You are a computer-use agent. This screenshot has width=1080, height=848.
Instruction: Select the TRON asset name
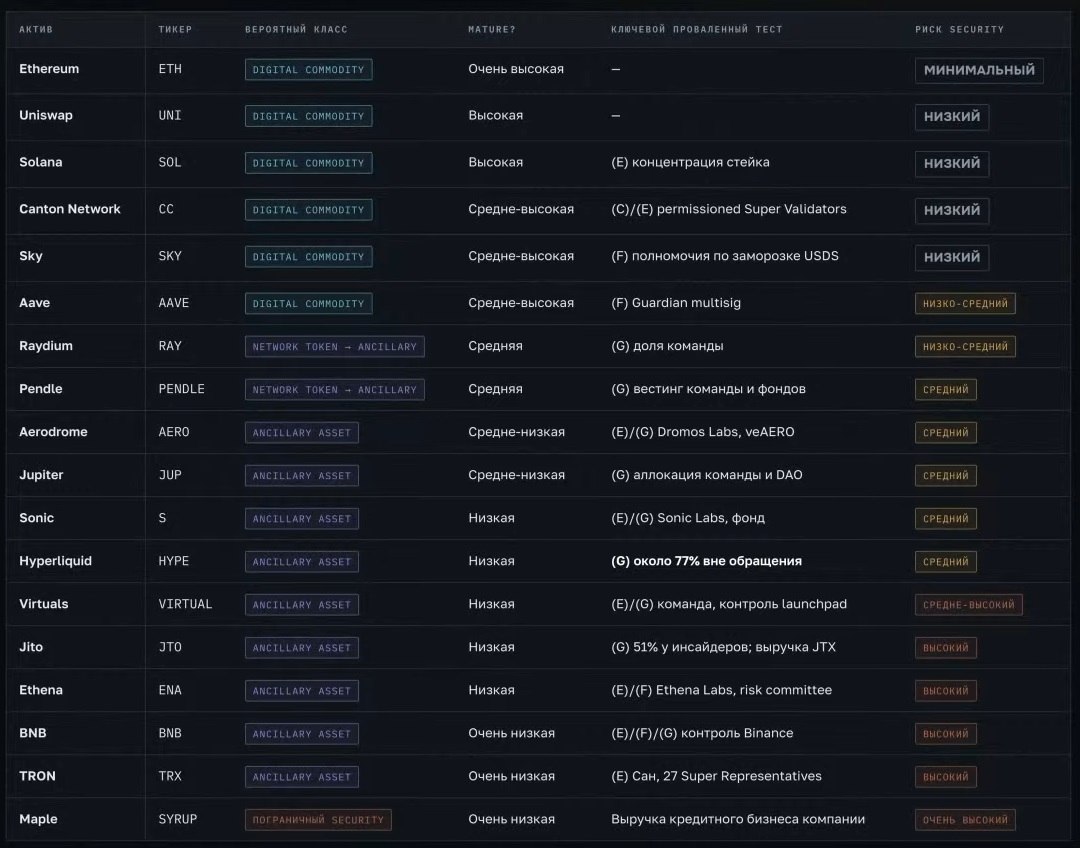pyautogui.click(x=37, y=776)
